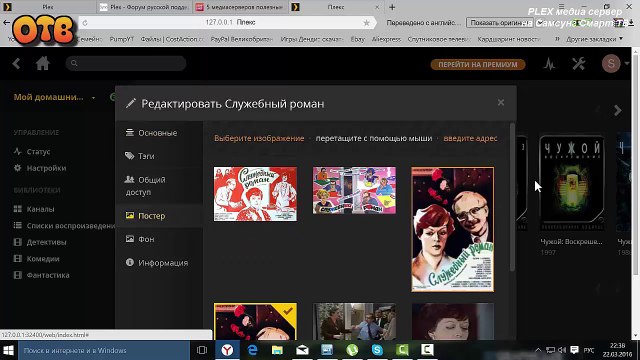Switch to Фон tab
The image size is (640, 360).
point(159,239)
